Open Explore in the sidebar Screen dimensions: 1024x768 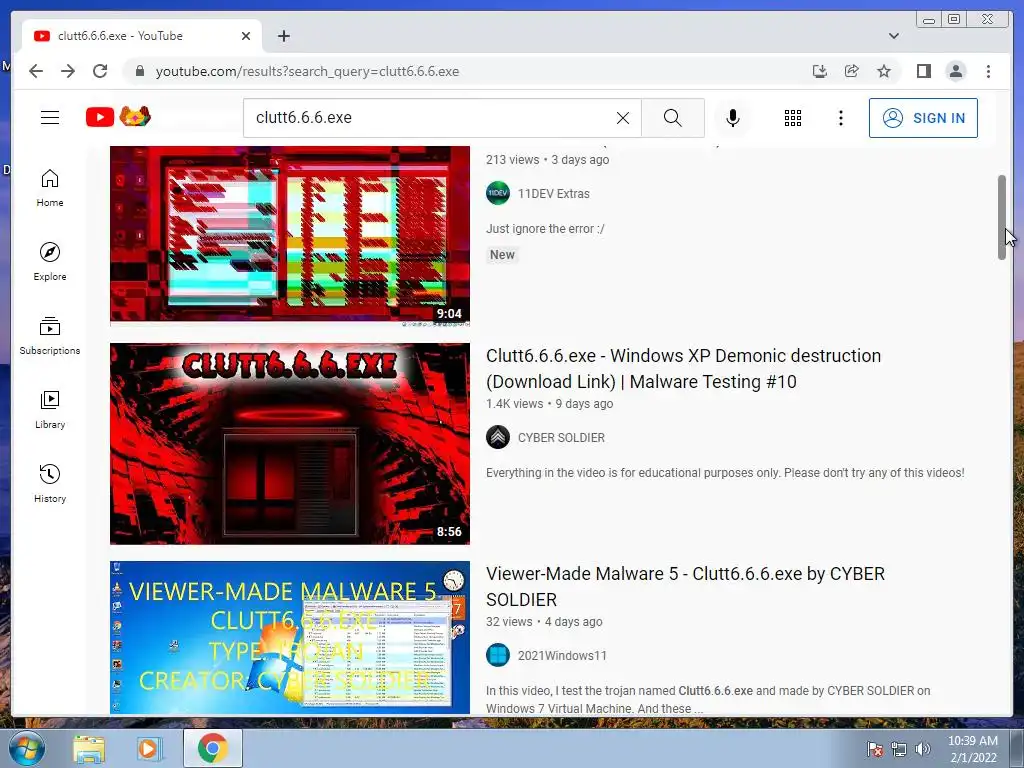pyautogui.click(x=50, y=262)
